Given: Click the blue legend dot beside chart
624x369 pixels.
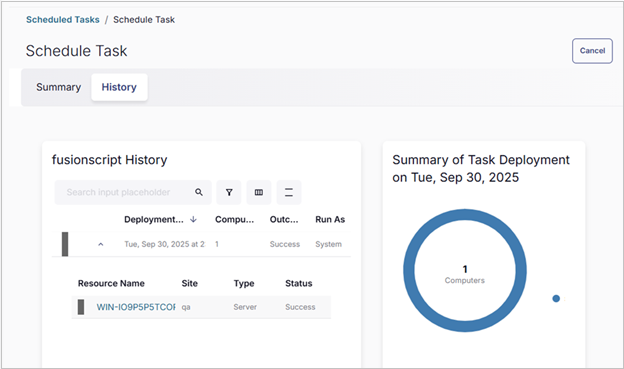Looking at the screenshot, I should click(x=556, y=299).
